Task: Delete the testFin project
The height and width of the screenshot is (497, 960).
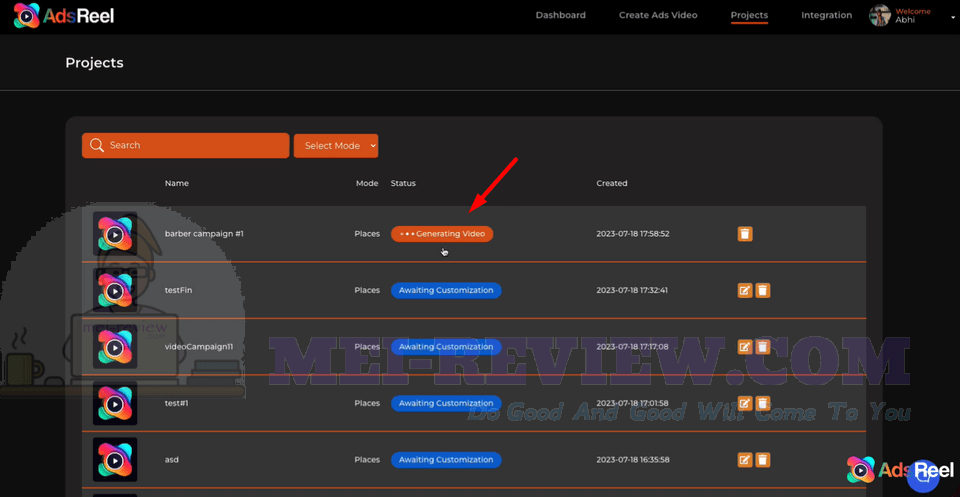Action: pyautogui.click(x=762, y=290)
